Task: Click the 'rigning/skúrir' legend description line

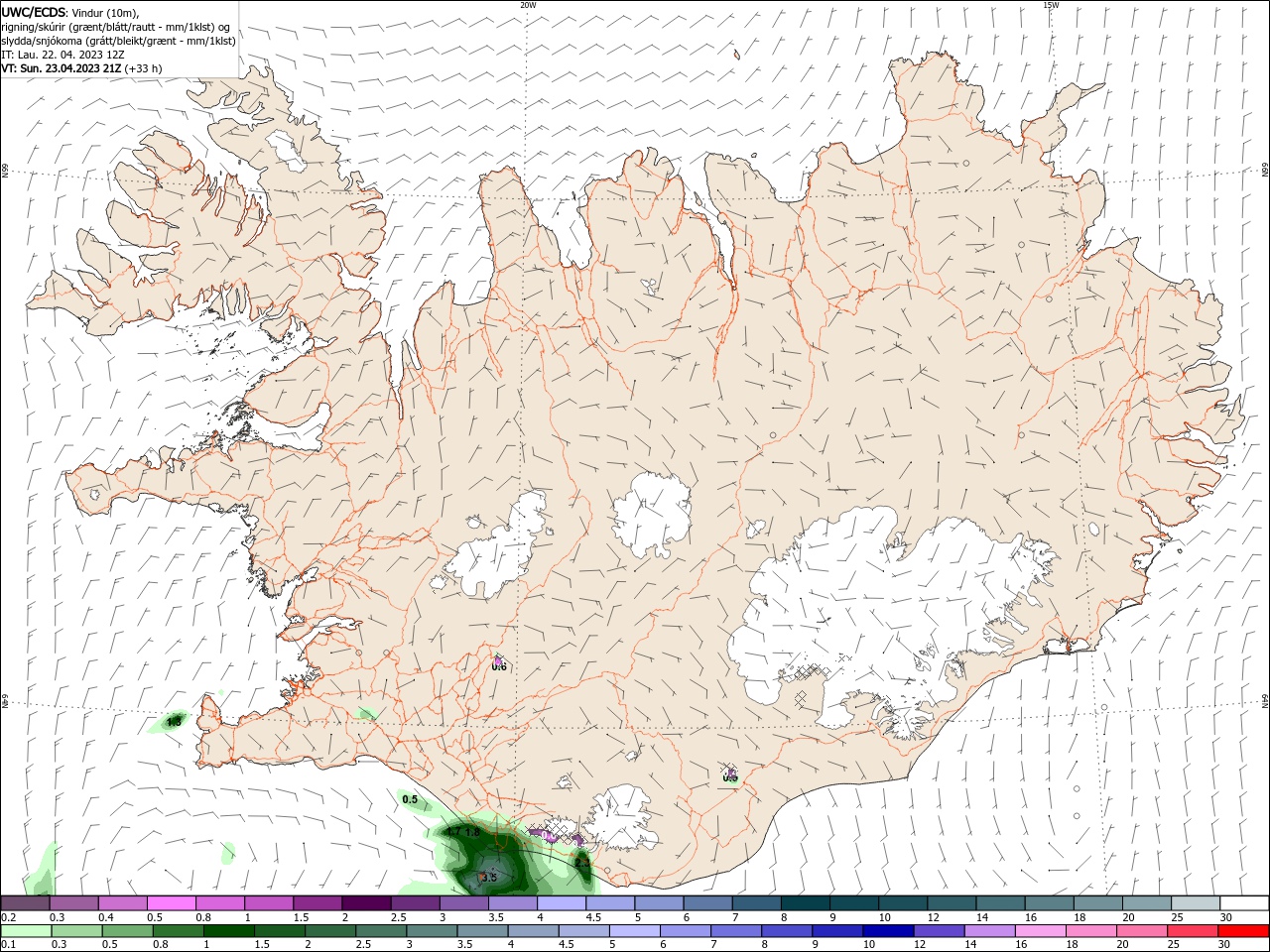Action: pos(116,27)
